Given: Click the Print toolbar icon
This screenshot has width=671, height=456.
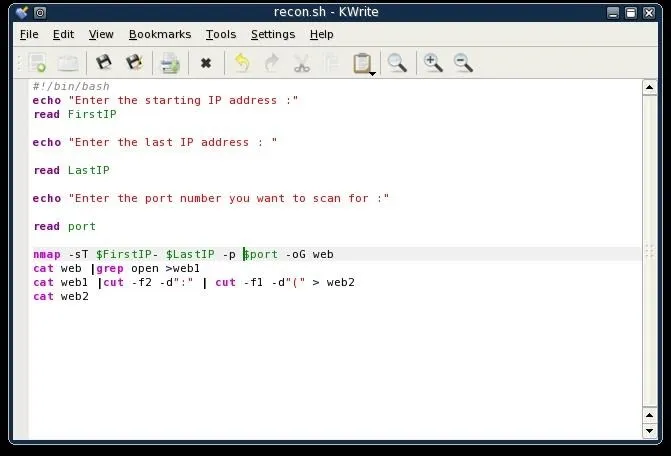Looking at the screenshot, I should (169, 63).
